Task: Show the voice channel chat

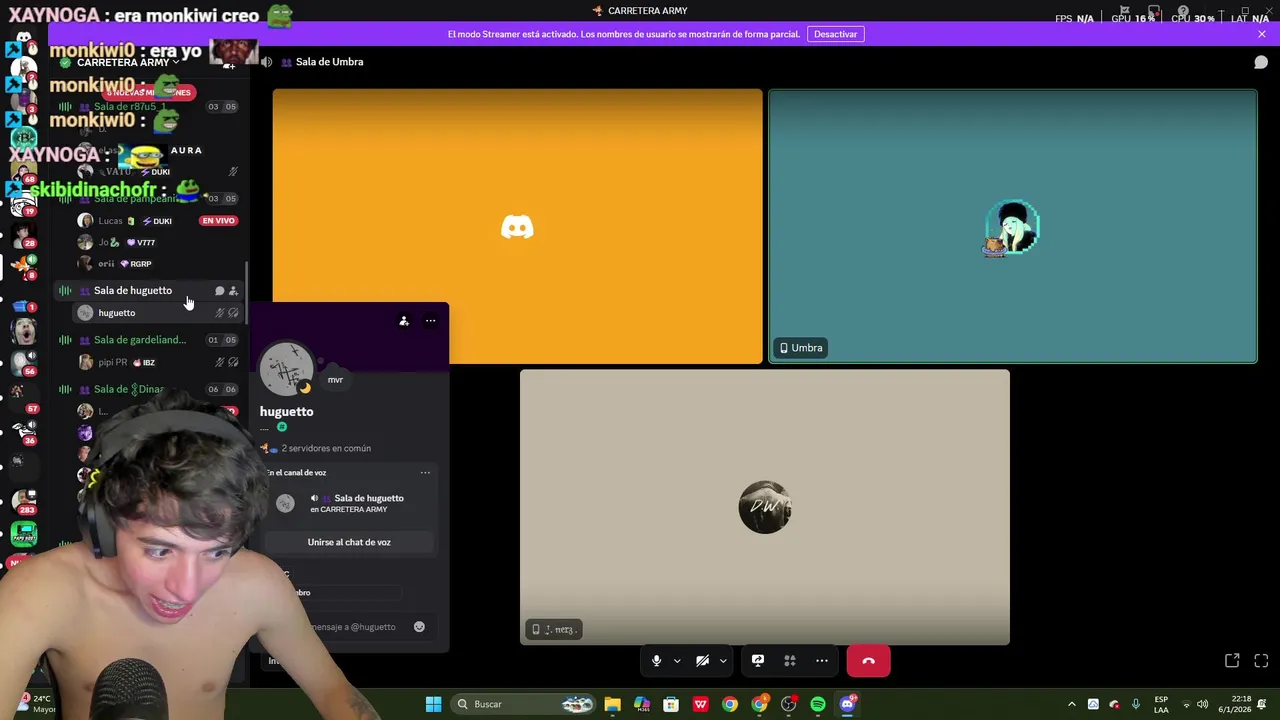Action: point(1261,62)
